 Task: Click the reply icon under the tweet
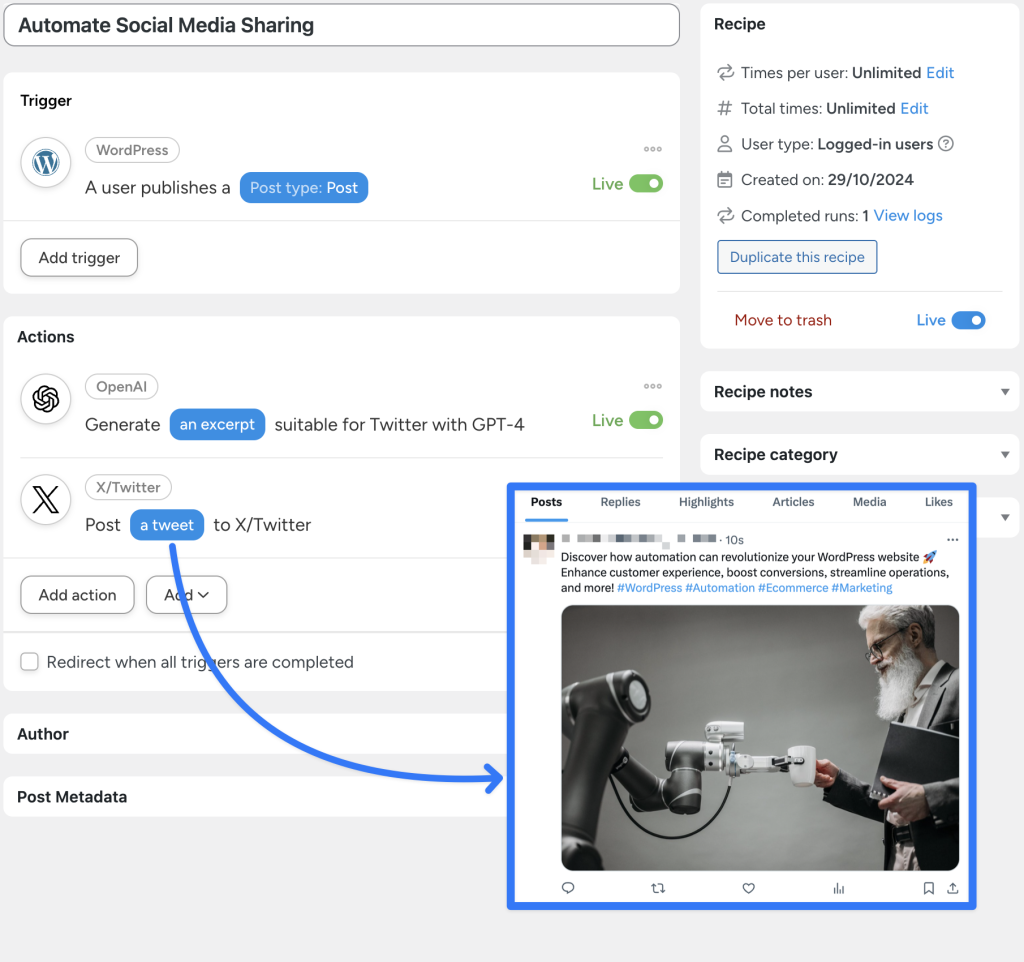[x=568, y=888]
